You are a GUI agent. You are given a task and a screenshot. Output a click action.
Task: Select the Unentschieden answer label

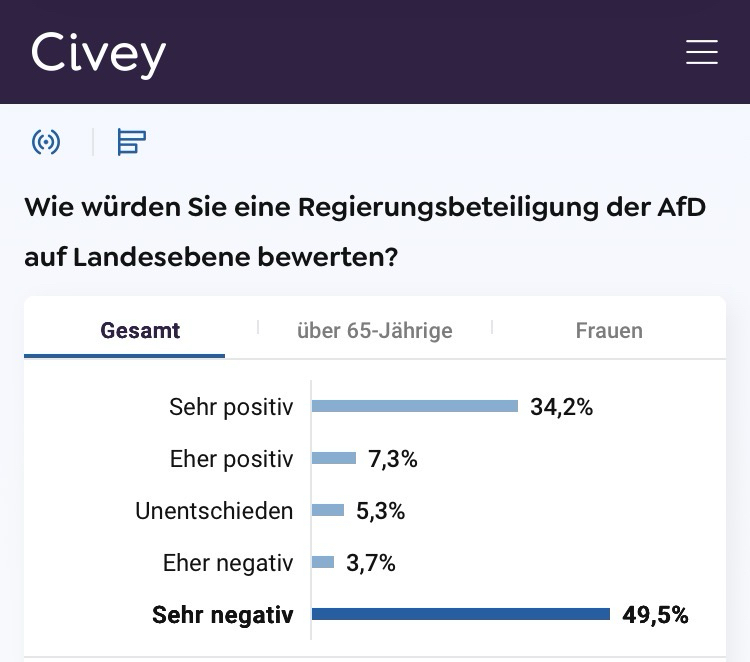pos(214,511)
